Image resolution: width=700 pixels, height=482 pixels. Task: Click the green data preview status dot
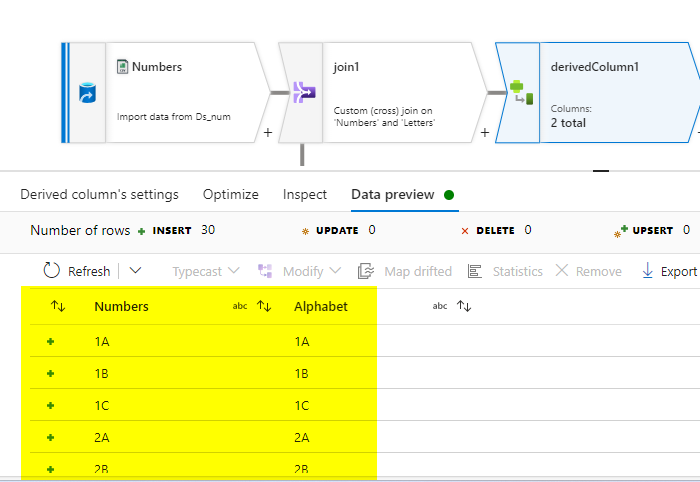click(x=449, y=195)
